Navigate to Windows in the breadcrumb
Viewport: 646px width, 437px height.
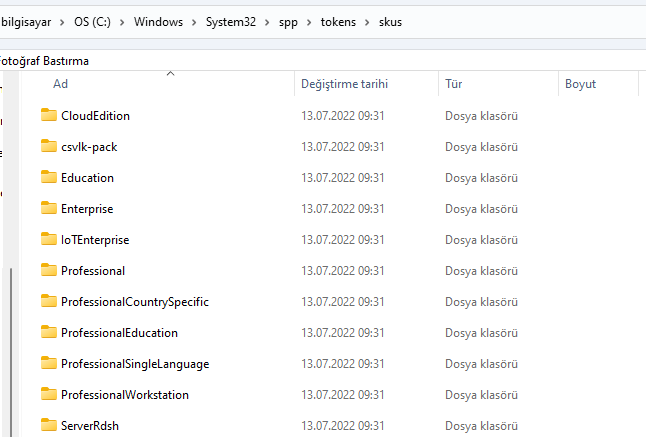point(158,22)
